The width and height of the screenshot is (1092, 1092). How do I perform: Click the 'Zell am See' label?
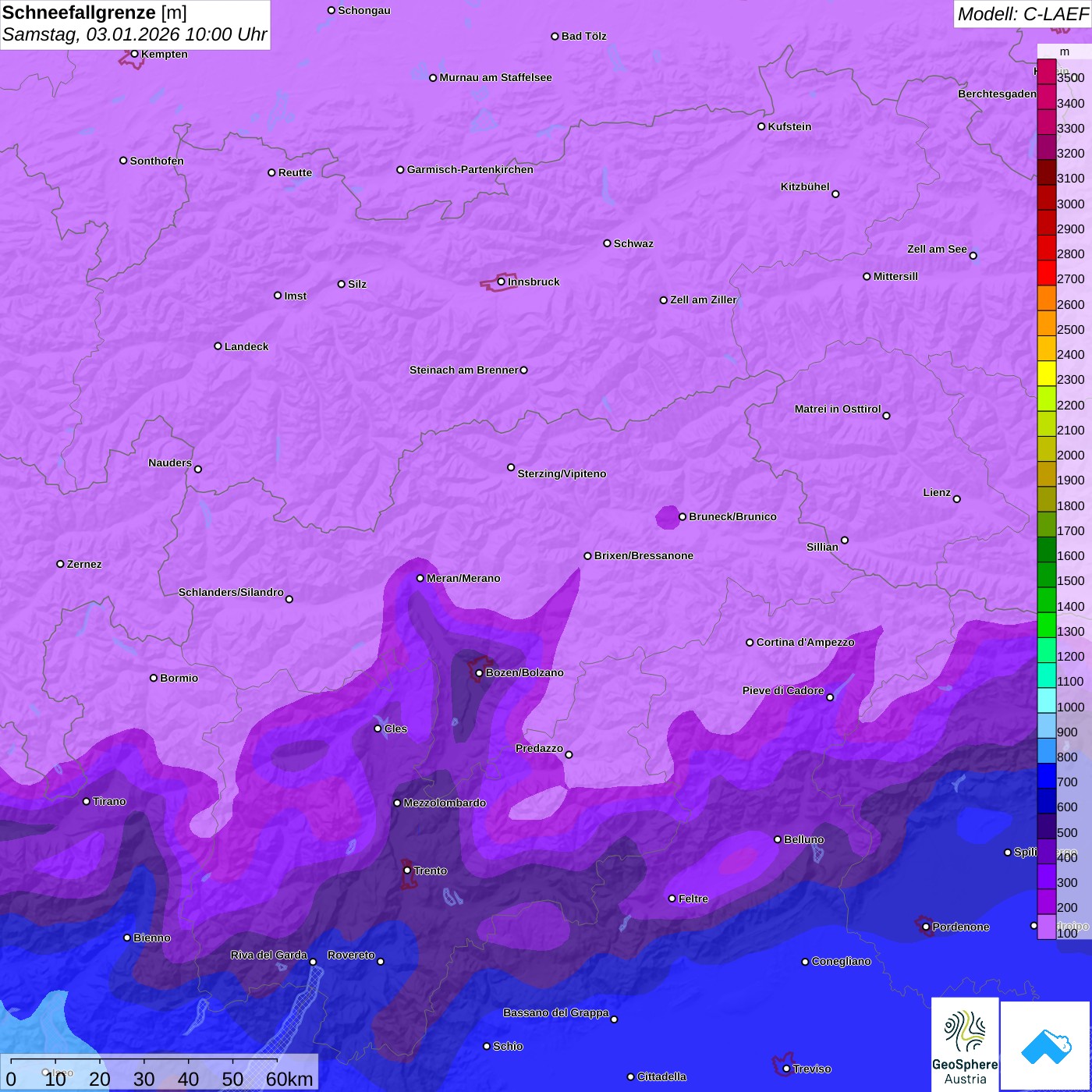[937, 249]
